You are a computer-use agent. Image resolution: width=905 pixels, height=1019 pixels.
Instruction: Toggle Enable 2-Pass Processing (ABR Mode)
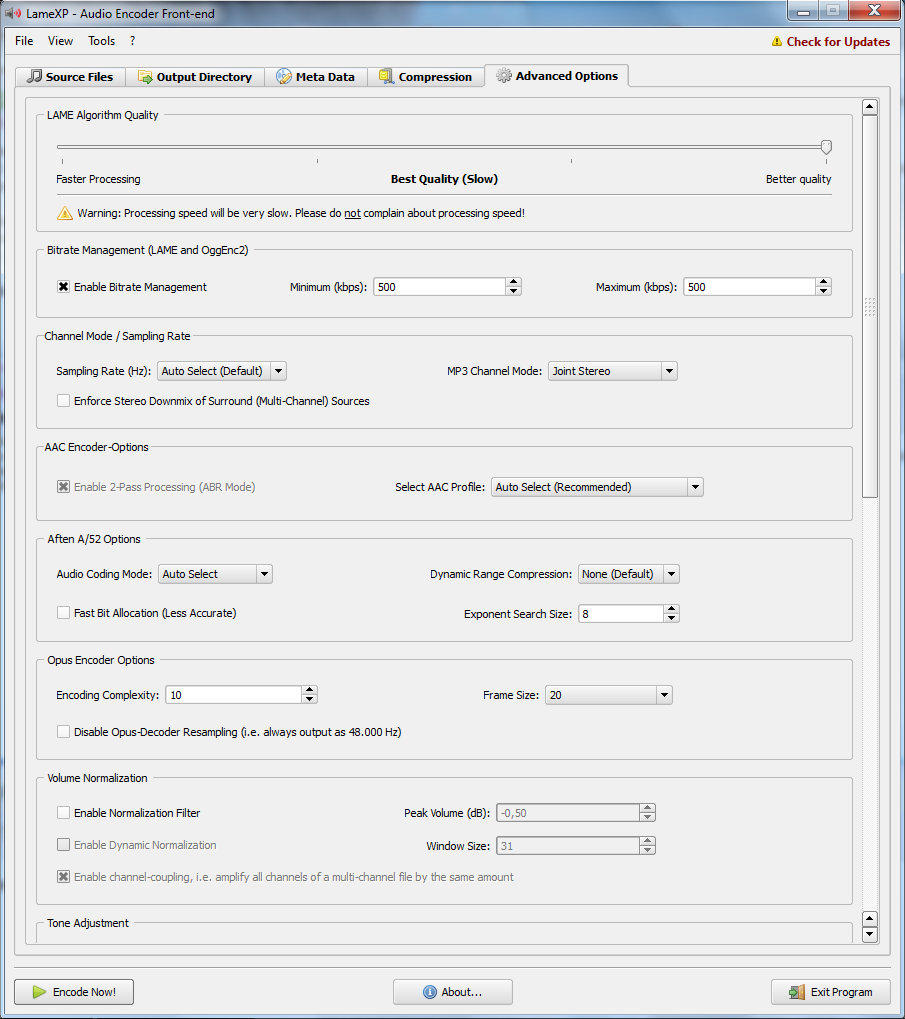pos(63,487)
